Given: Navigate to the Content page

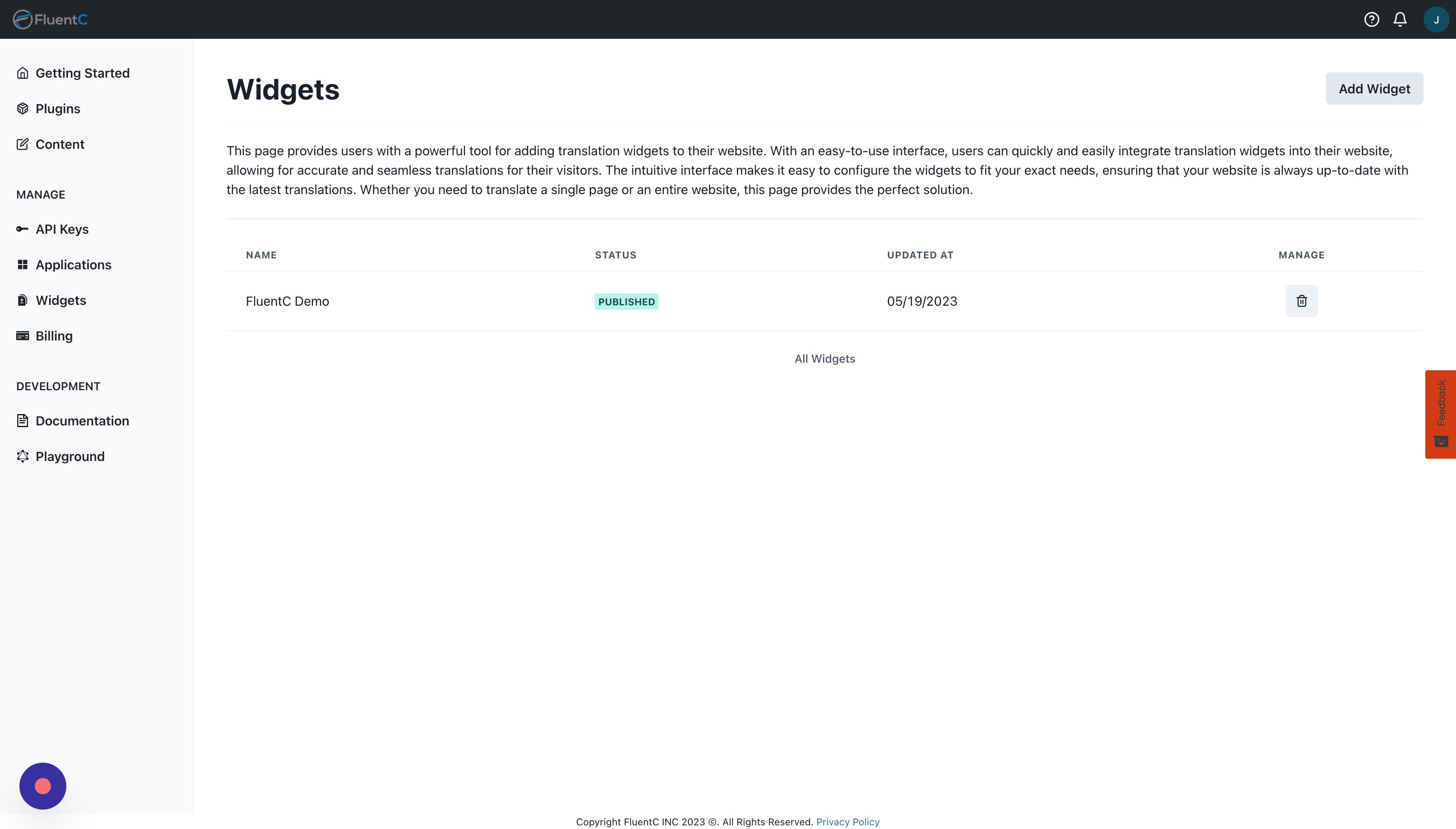Looking at the screenshot, I should [x=60, y=144].
